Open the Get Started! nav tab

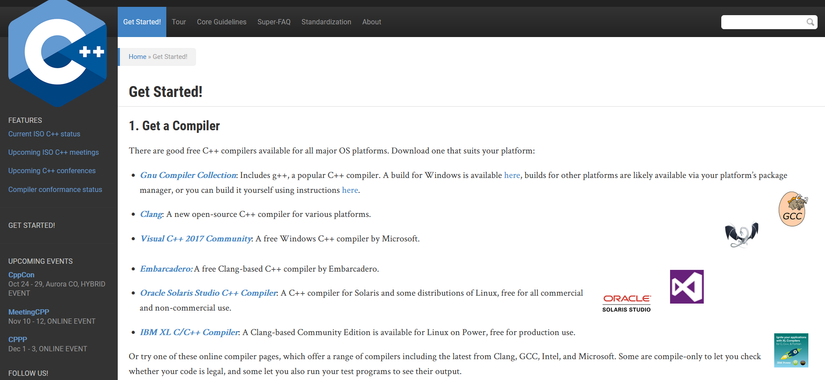coord(142,22)
